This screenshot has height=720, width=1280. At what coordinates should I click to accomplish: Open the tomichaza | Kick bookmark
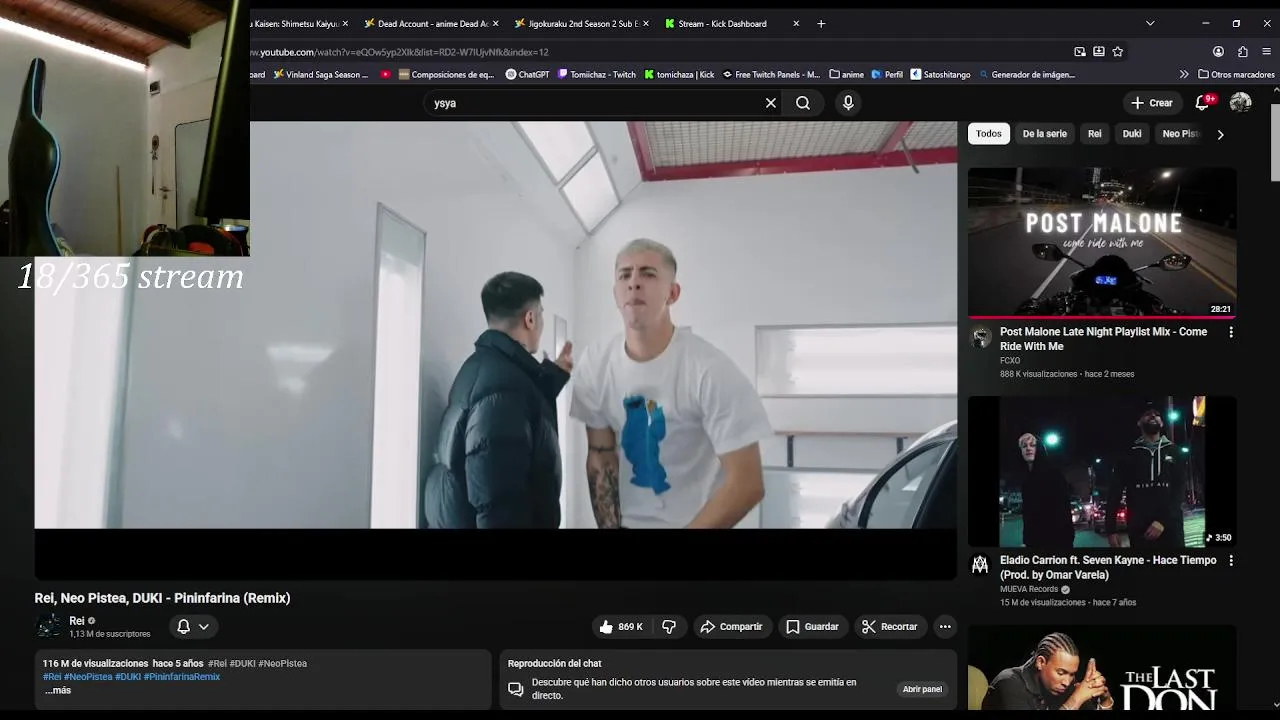(679, 75)
